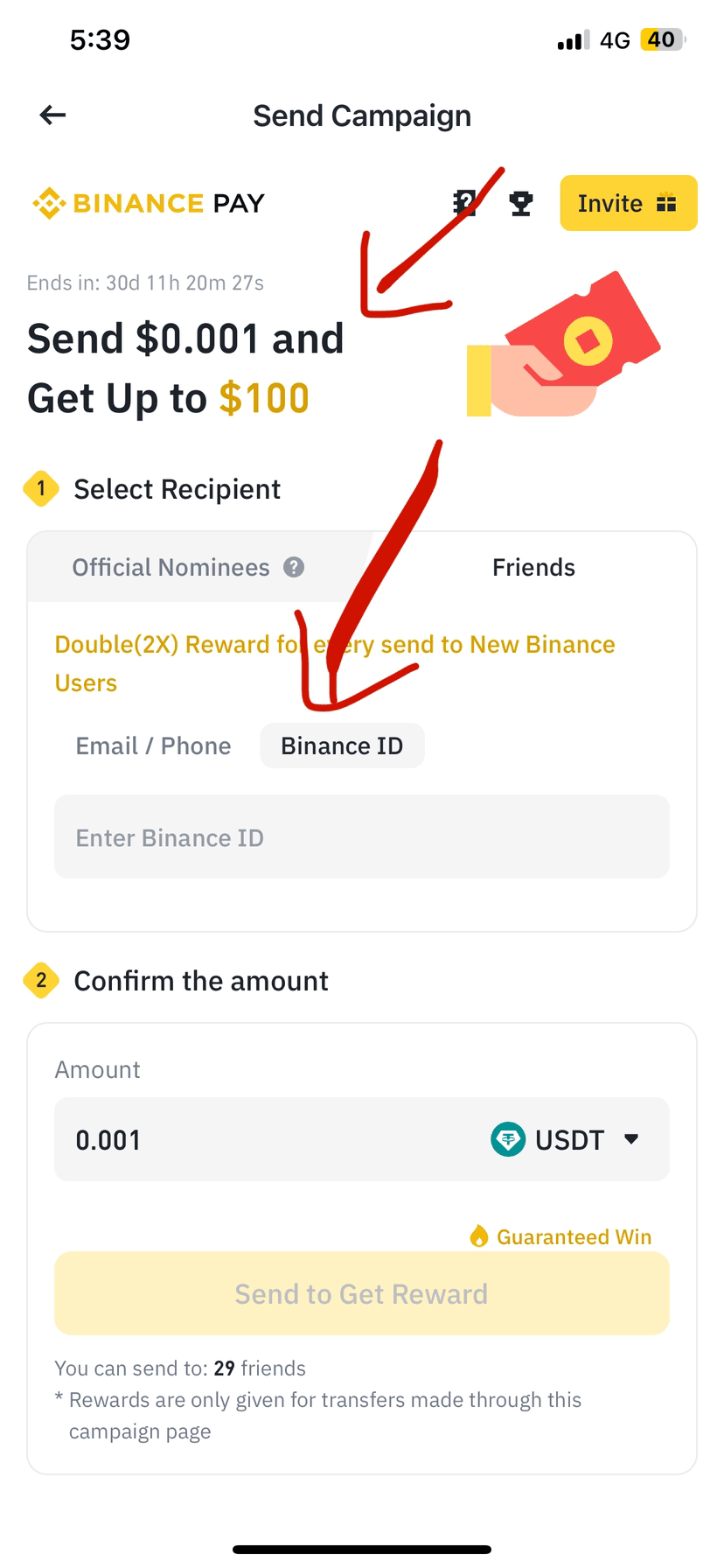Select the Email / Phone option
Image resolution: width=724 pixels, height=1568 pixels.
coord(154,745)
